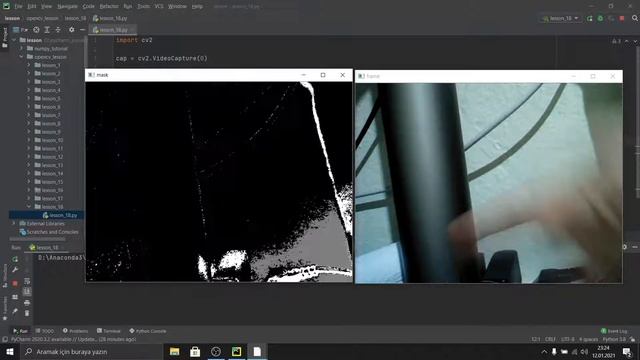The image size is (640, 360).
Task: Start debugging with the green bug icon
Action: (x=600, y=18)
